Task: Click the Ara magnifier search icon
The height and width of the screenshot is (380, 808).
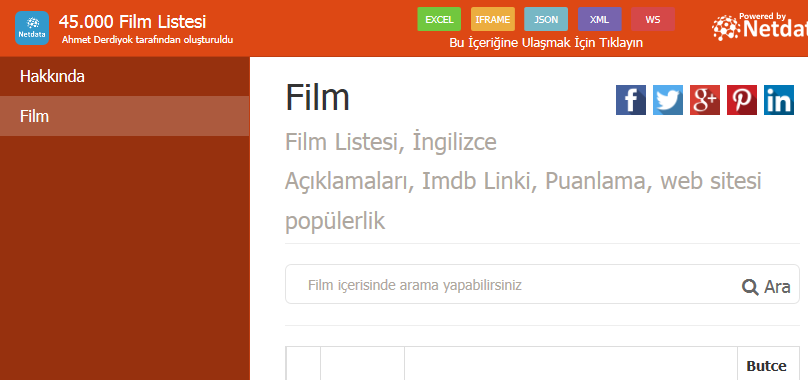Action: pos(750,287)
